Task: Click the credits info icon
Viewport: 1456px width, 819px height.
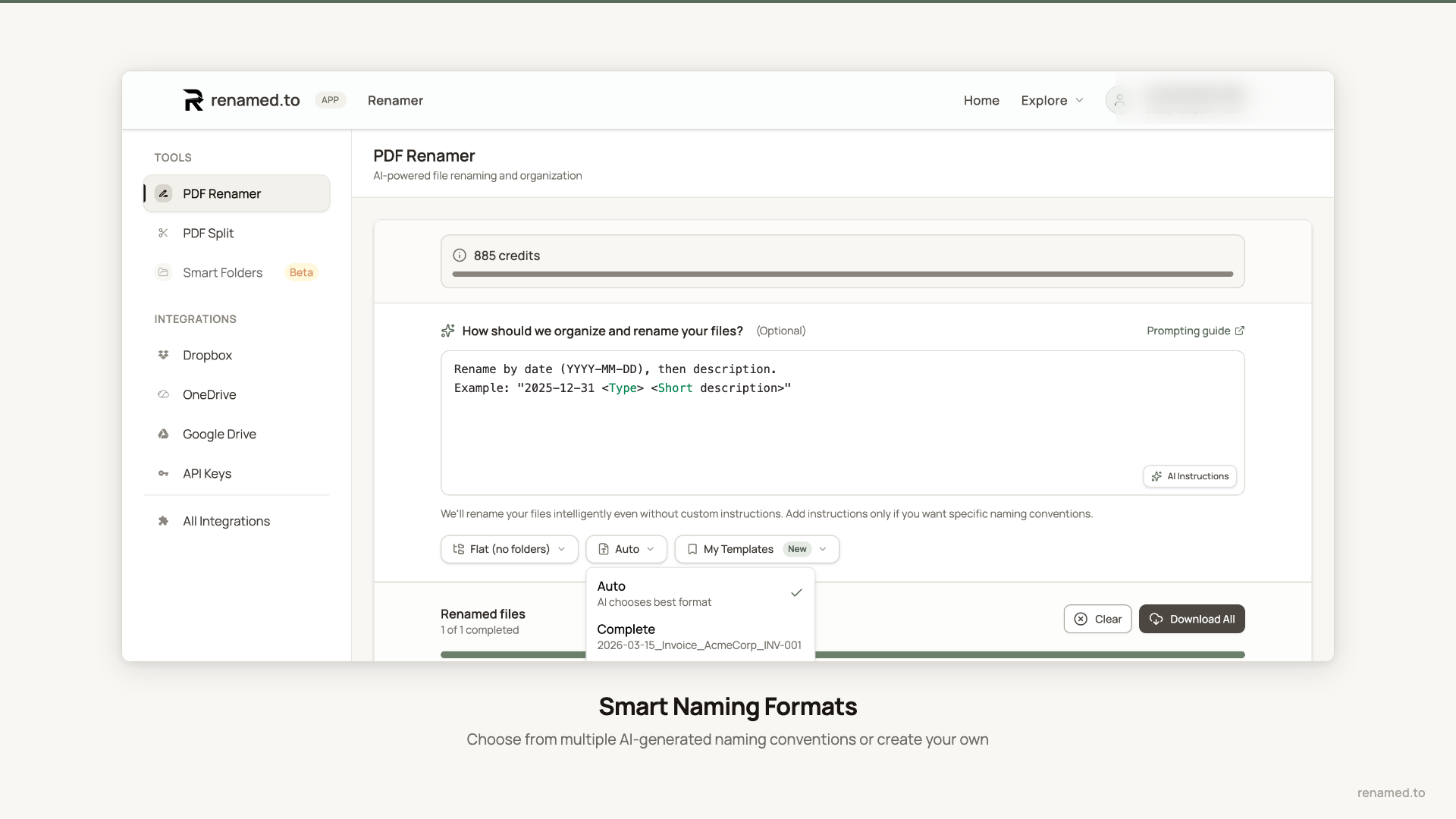Action: 460,256
